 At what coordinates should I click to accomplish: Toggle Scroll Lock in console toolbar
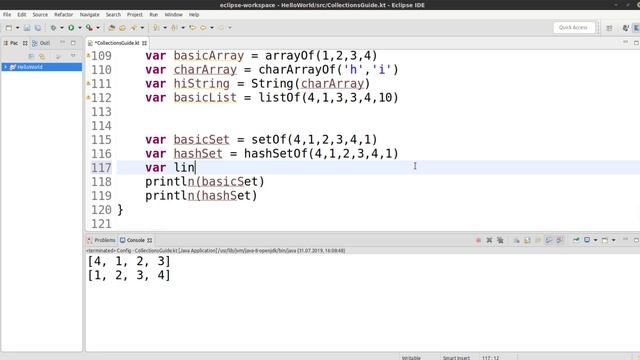pos(527,240)
